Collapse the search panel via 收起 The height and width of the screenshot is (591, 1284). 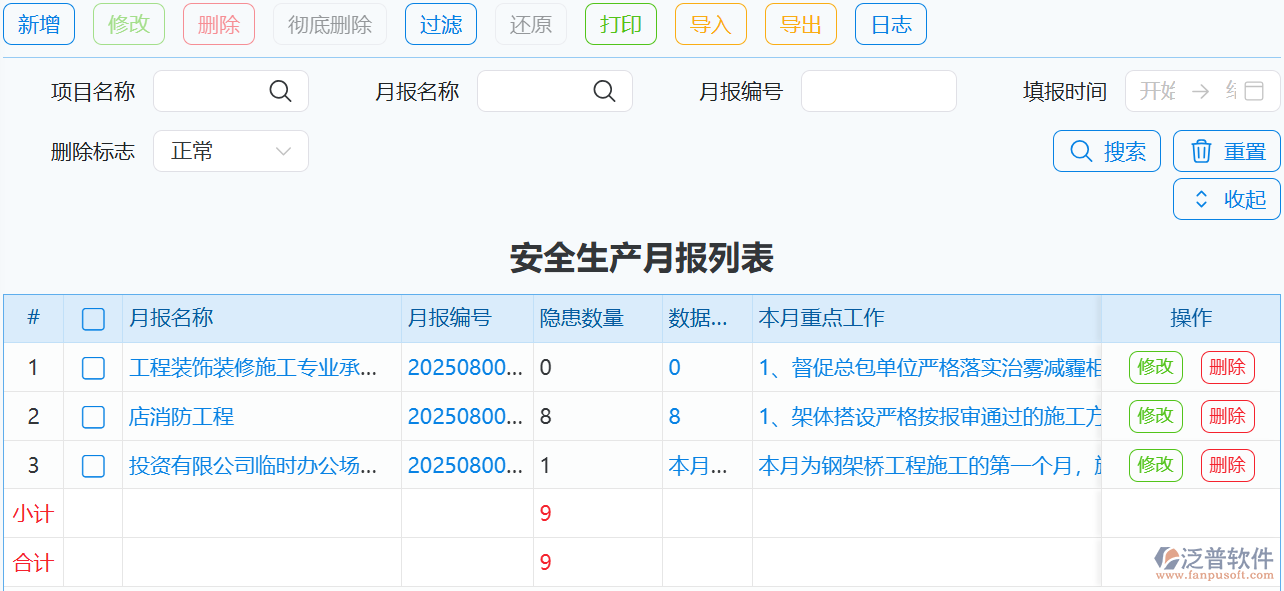[1226, 198]
